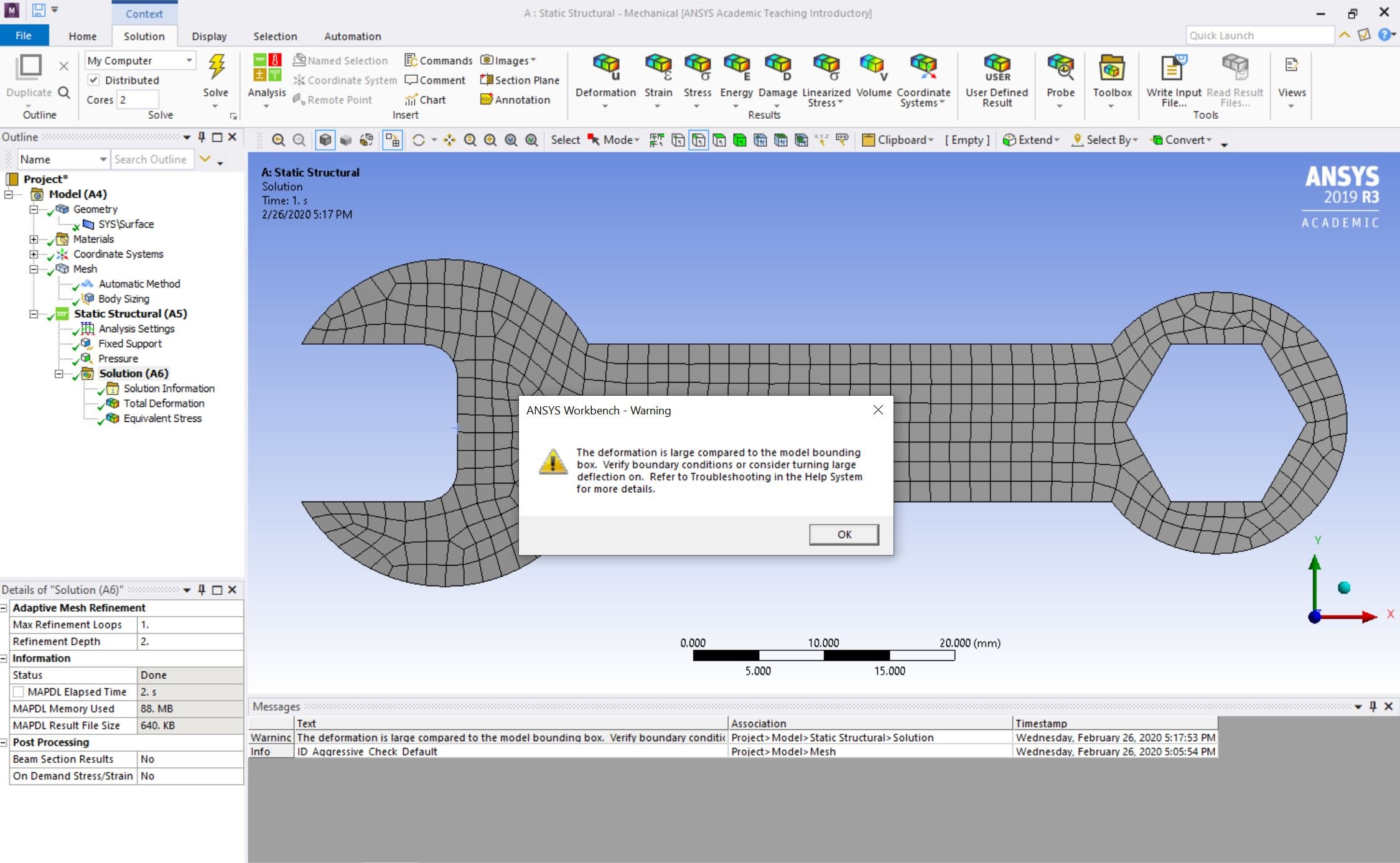Click the Rotate tool in graphics toolbar
1400x863 pixels.
(x=419, y=140)
